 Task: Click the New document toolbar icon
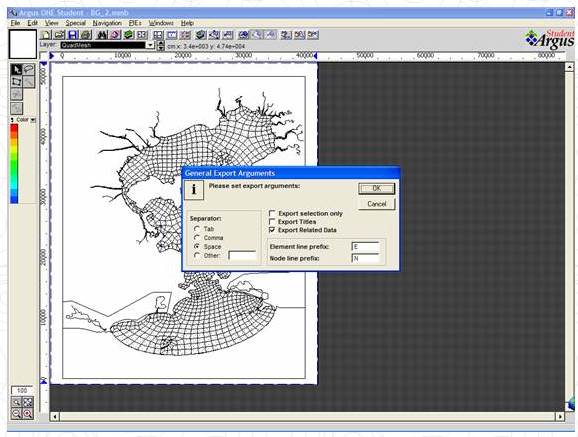tap(46, 35)
